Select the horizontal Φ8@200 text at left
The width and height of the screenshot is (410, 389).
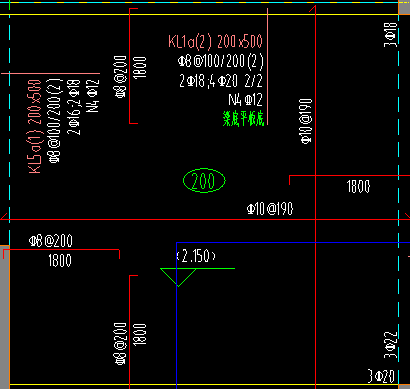(x=51, y=241)
